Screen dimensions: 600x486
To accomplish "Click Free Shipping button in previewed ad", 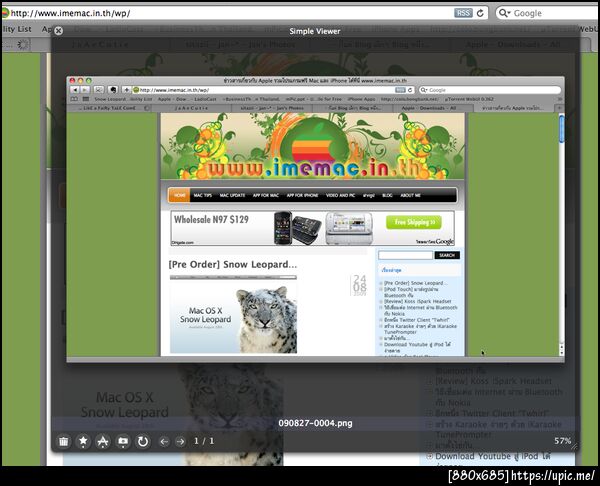I will 413,222.
